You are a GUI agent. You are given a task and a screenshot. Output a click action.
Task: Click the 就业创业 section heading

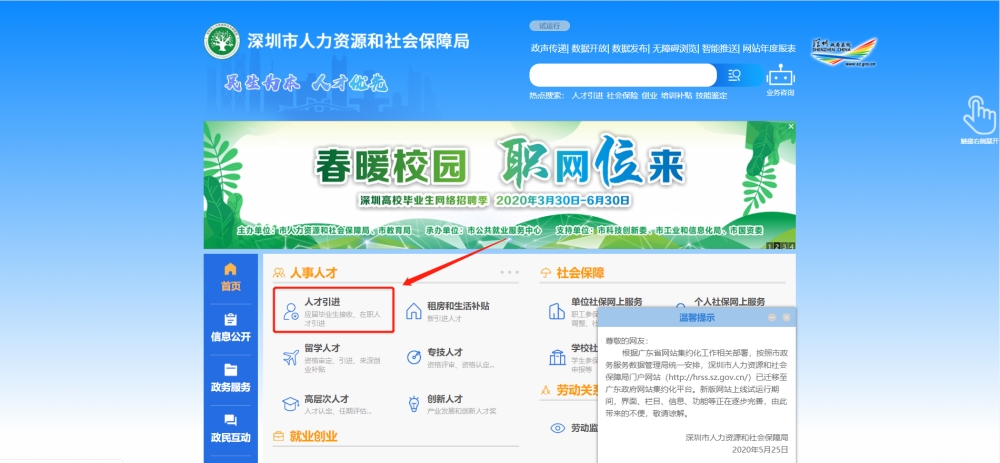click(x=313, y=436)
